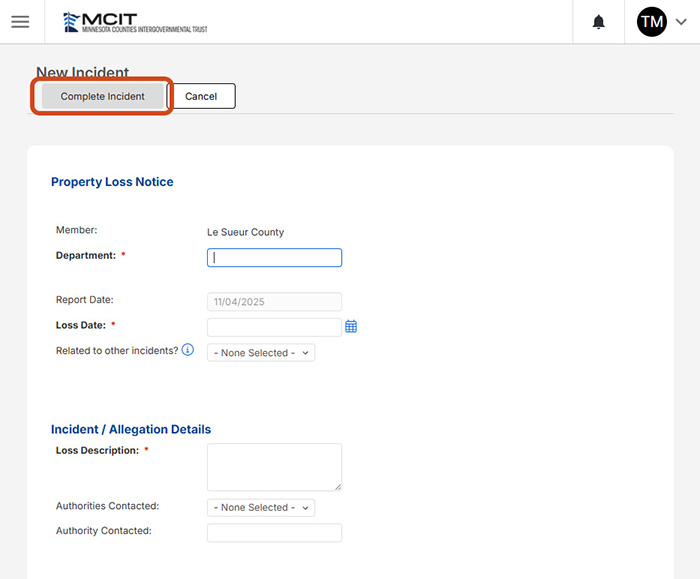Click the MCIT logo
This screenshot has height=579, width=700.
click(135, 22)
